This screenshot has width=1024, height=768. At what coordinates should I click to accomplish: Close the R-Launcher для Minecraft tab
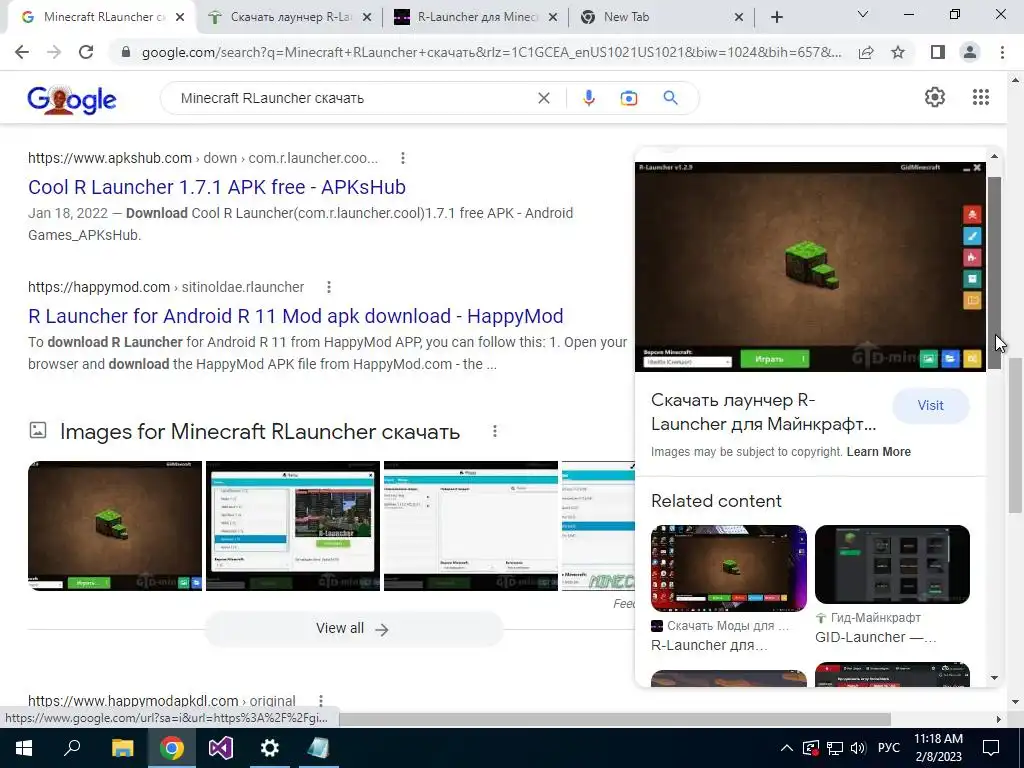coord(553,18)
